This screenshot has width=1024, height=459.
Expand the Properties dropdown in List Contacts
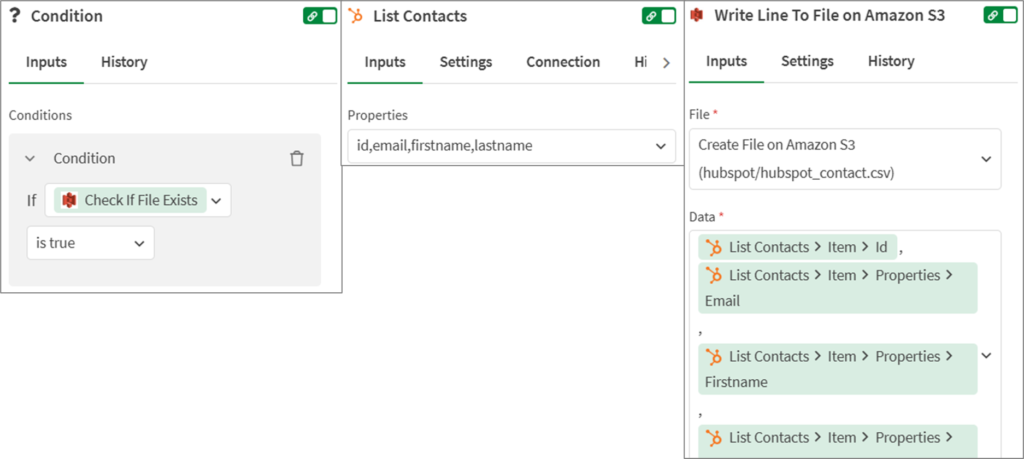coord(659,146)
